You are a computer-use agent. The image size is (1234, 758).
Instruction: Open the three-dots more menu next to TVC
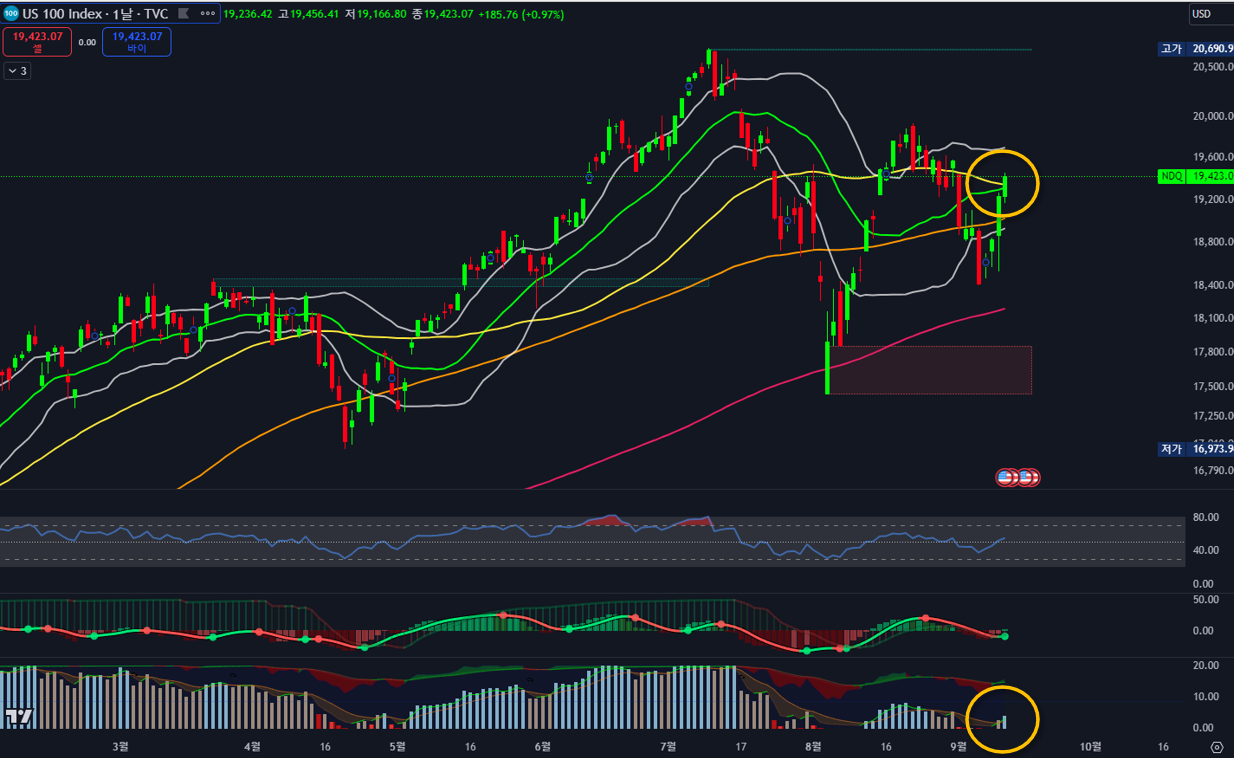point(206,15)
